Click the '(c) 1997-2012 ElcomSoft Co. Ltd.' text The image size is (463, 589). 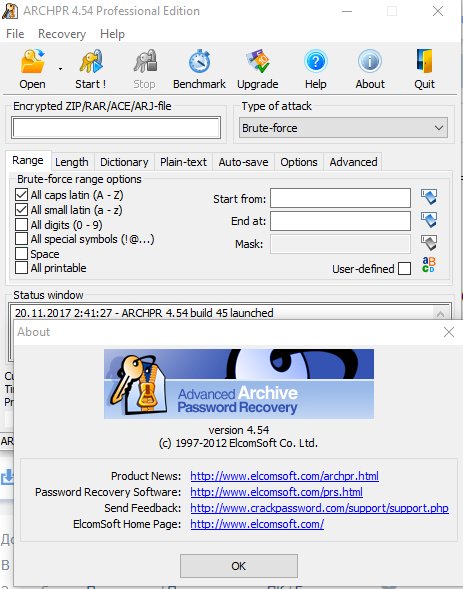[238, 443]
